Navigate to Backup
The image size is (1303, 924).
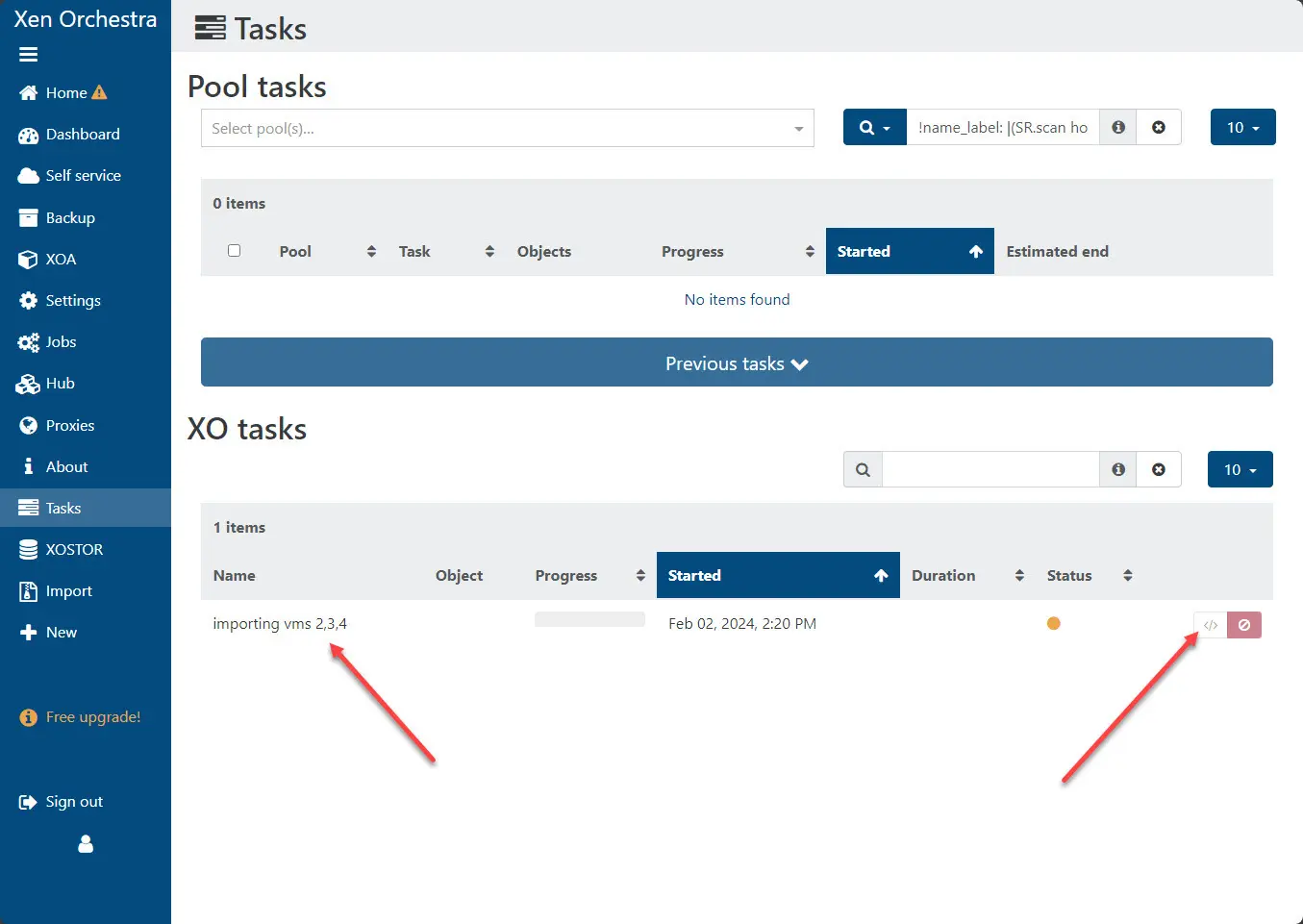tap(70, 218)
